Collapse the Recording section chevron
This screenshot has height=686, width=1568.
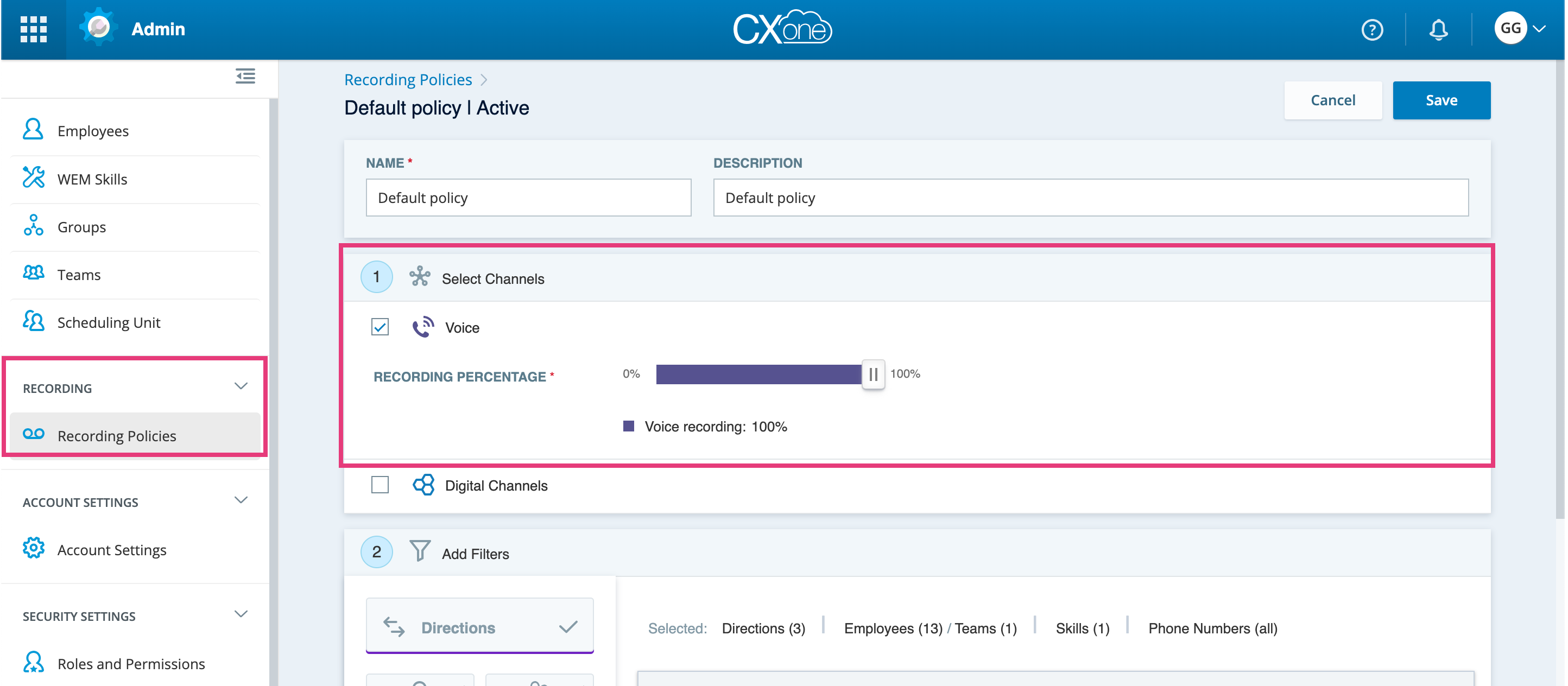coord(241,386)
